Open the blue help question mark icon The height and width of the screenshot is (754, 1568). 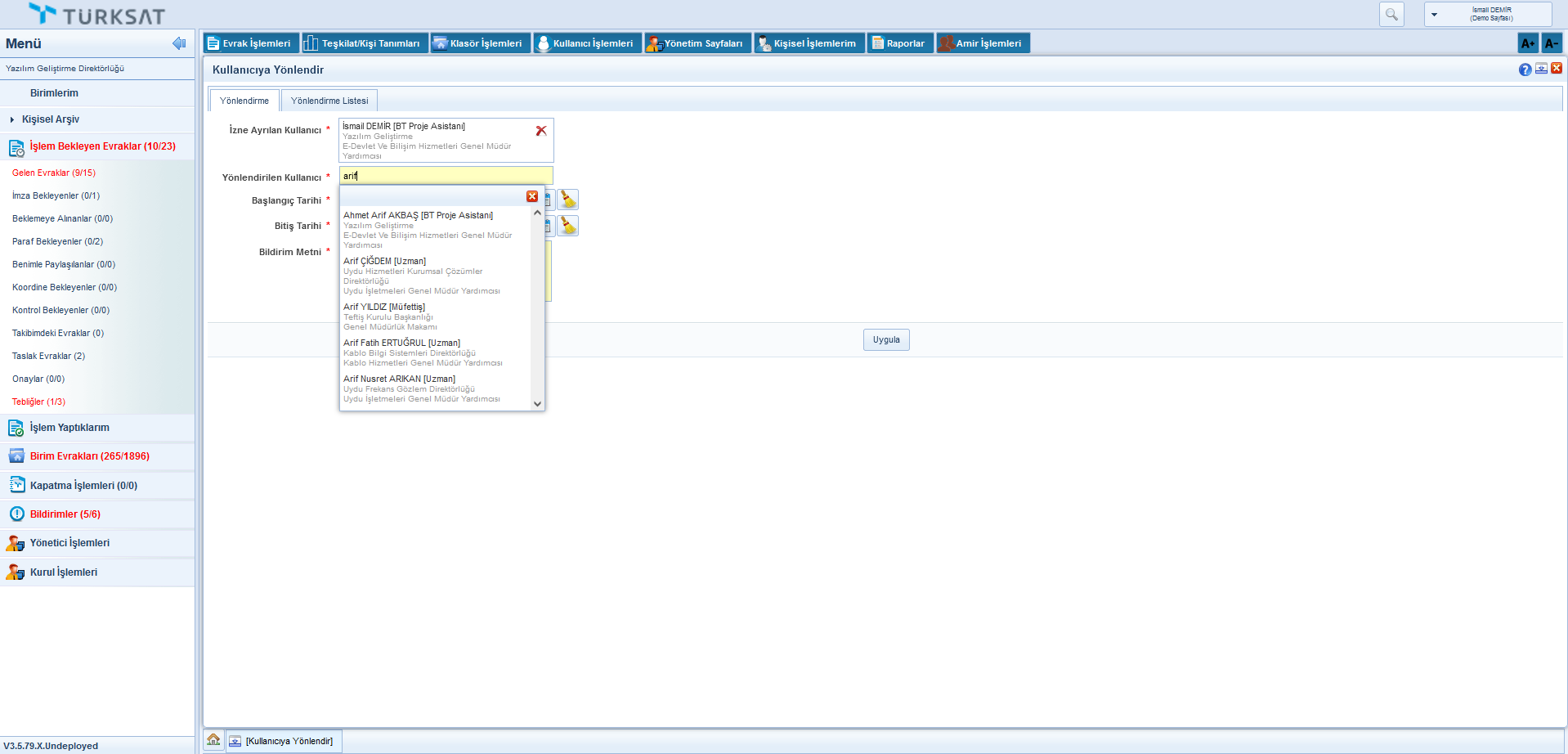pos(1525,70)
